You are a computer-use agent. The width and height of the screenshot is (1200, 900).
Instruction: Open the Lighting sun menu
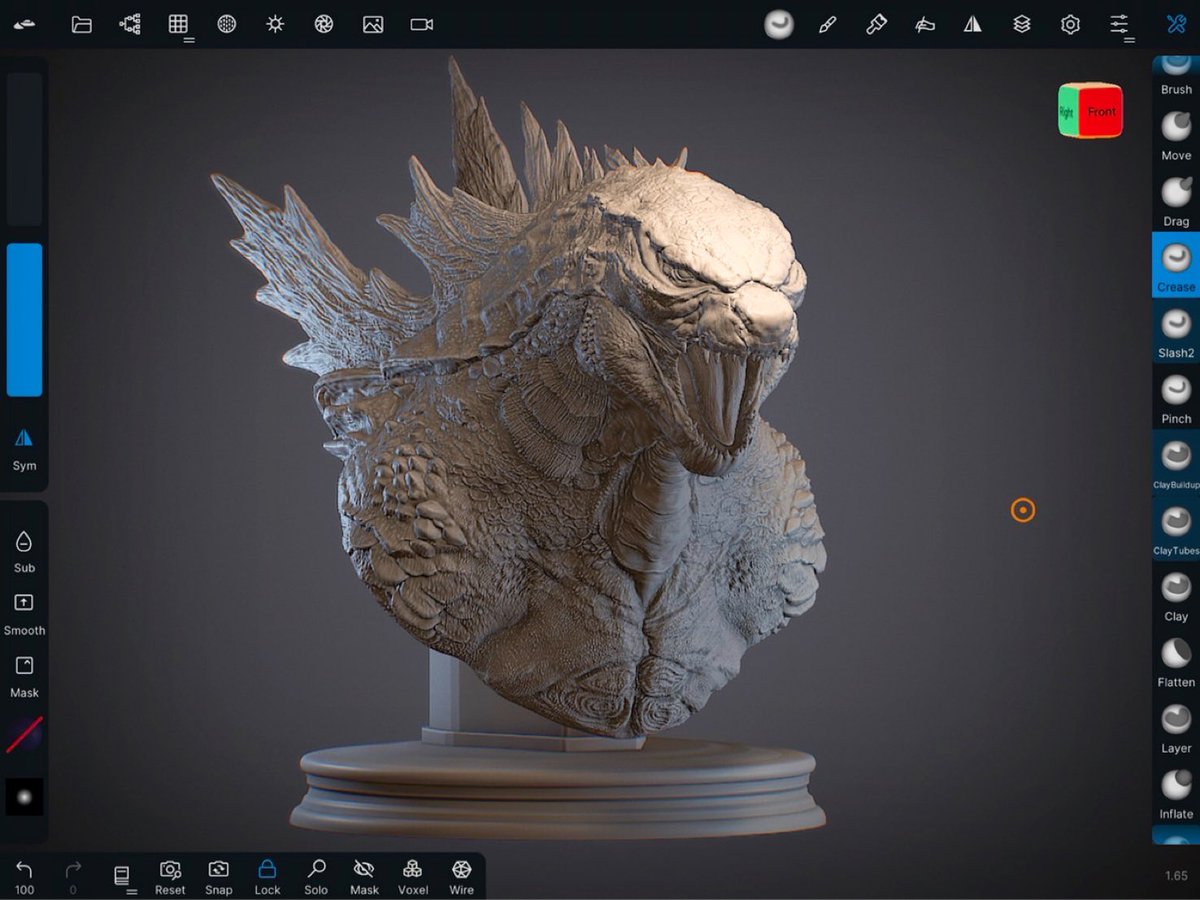point(275,24)
